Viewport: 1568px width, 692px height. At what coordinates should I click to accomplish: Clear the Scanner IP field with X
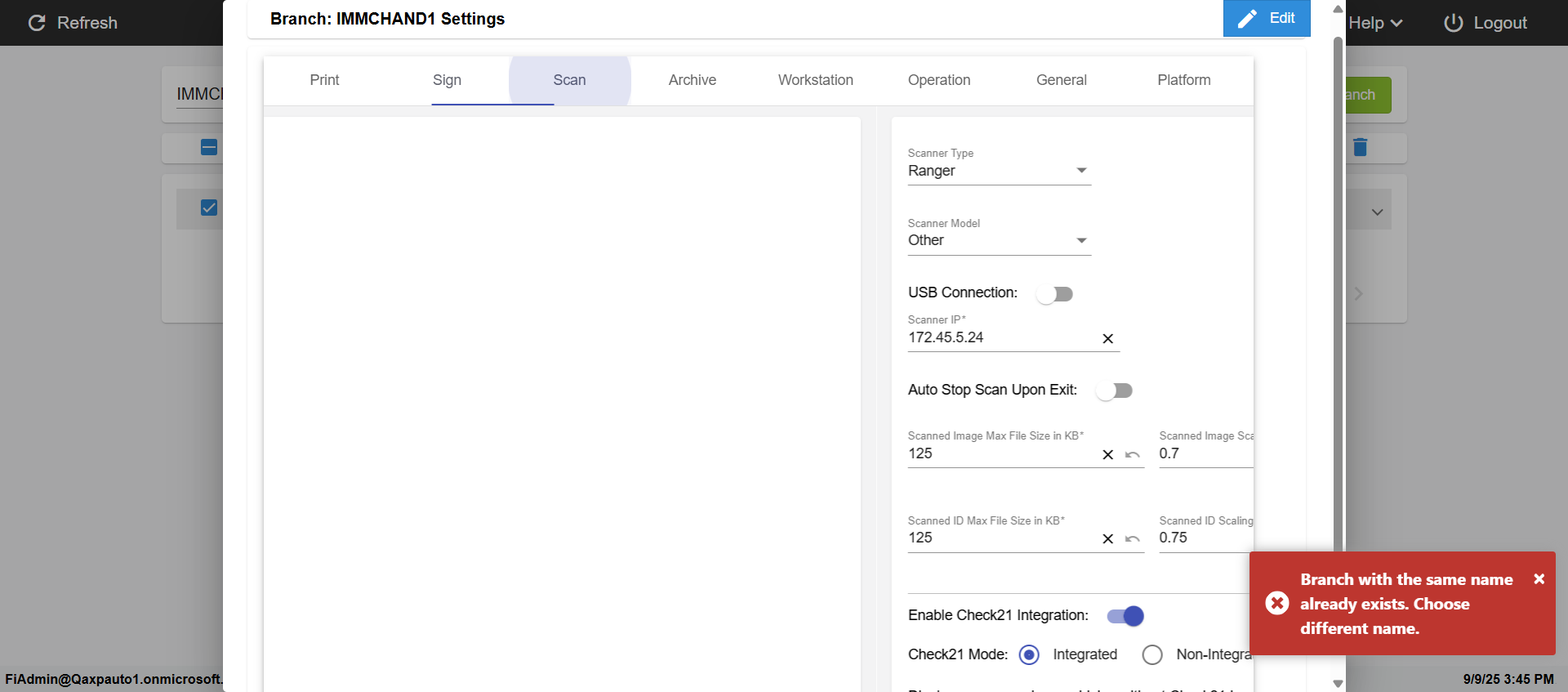click(x=1107, y=338)
